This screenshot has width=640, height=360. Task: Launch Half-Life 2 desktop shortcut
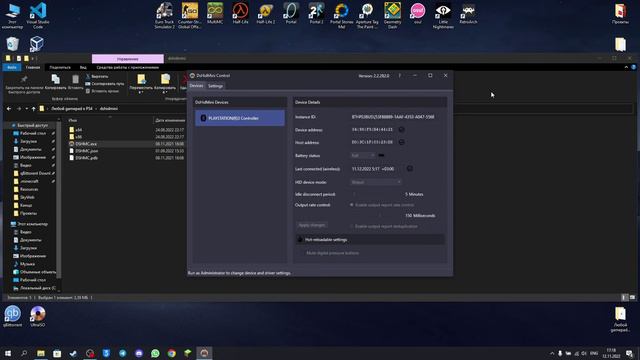coord(266,13)
